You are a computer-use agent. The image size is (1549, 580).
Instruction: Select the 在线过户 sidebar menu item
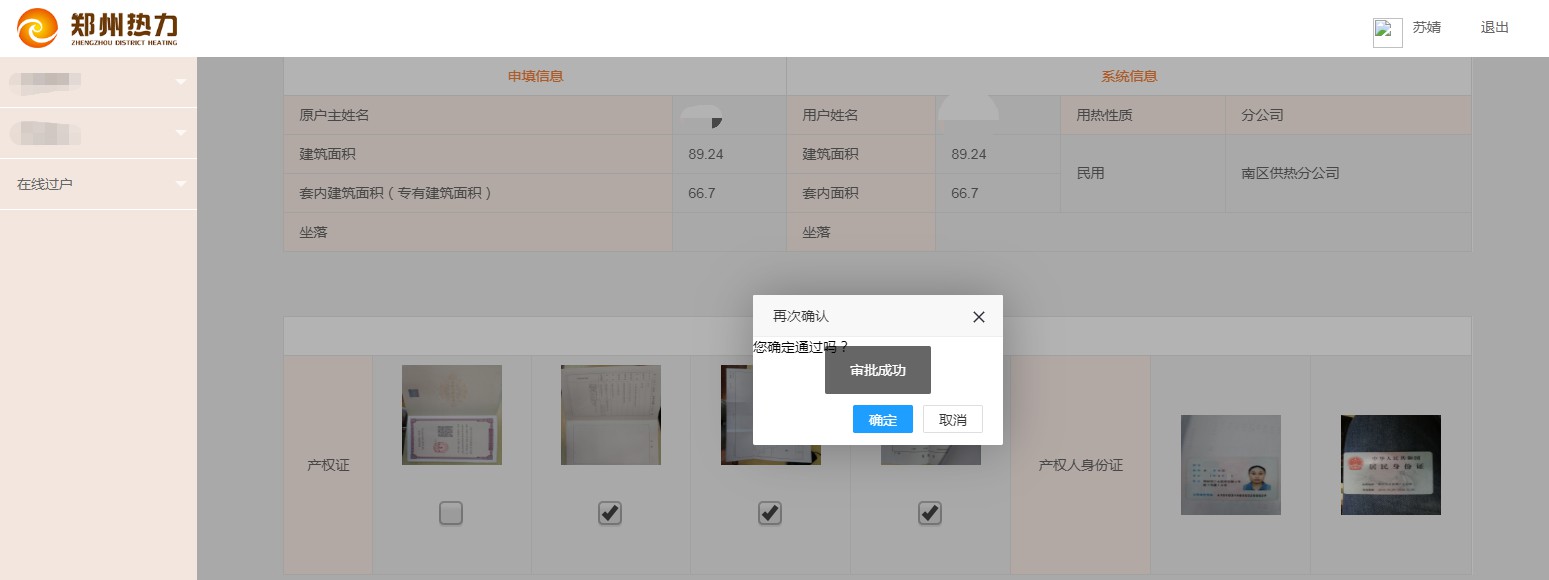point(45,184)
